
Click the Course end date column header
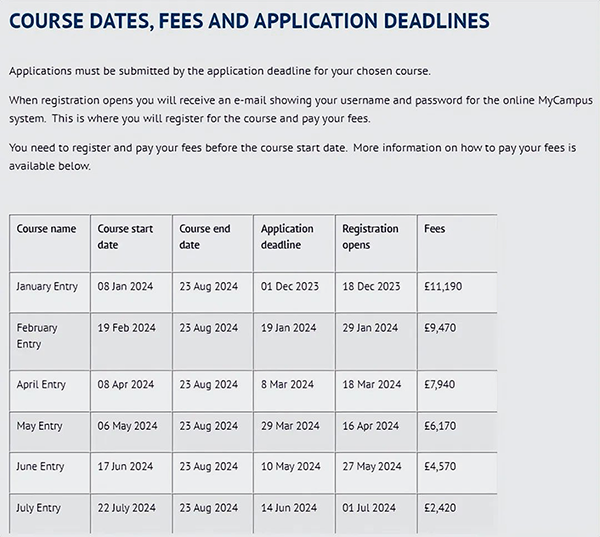coord(206,236)
